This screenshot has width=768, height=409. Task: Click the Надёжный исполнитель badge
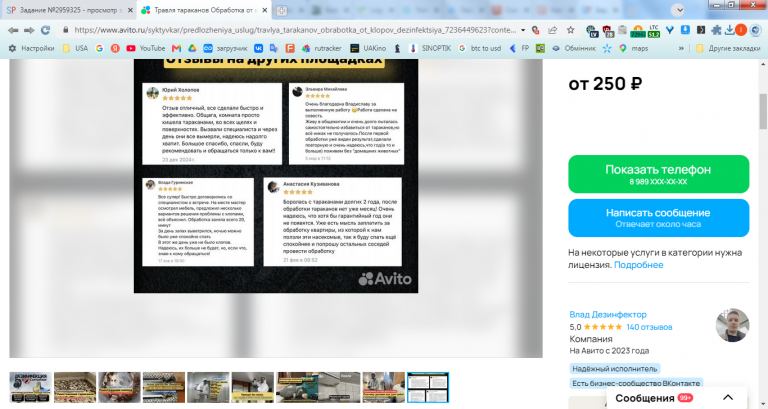coord(615,368)
